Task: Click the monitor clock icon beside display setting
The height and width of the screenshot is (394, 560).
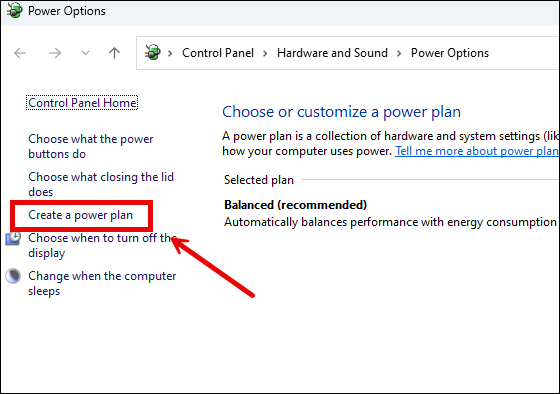Action: click(13, 239)
